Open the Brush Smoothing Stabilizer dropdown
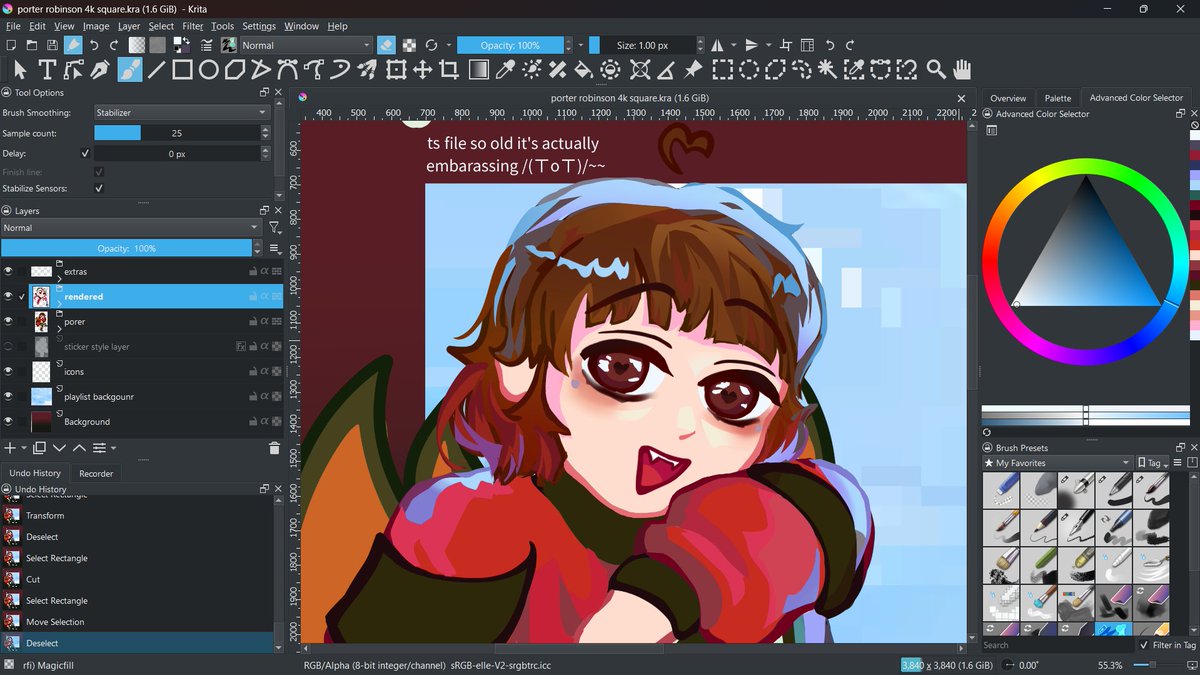The width and height of the screenshot is (1200, 675). pos(182,113)
